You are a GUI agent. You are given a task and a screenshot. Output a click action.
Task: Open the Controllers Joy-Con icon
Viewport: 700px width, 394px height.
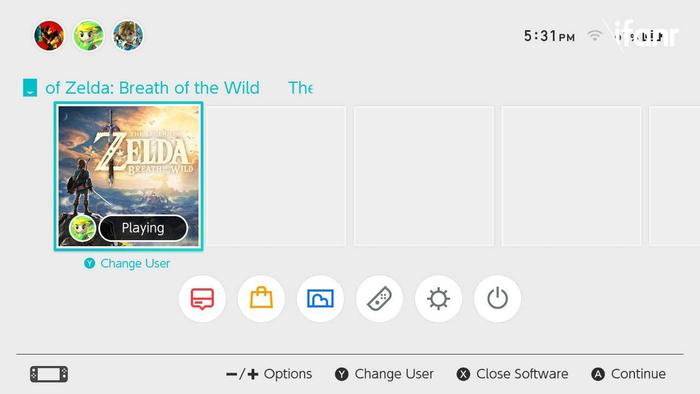pos(379,299)
